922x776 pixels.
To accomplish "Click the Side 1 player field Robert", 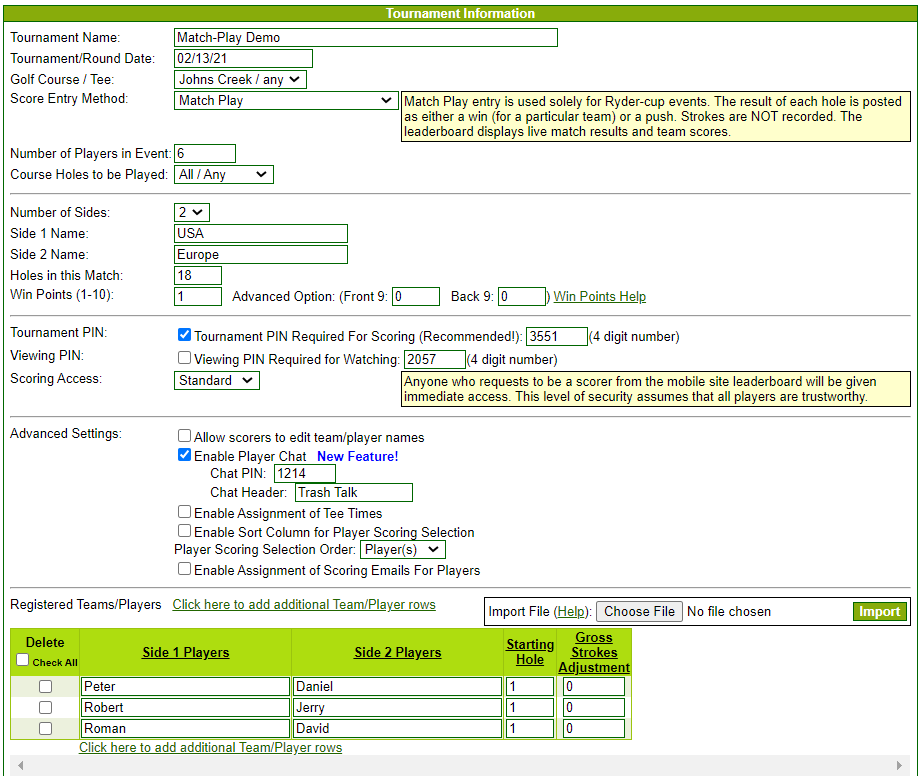I will coord(185,708).
